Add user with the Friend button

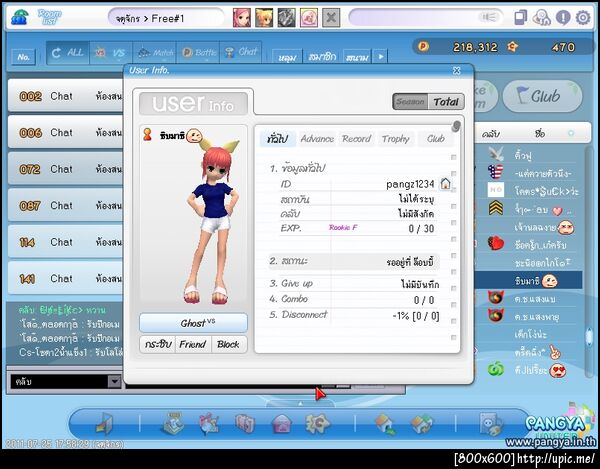click(192, 344)
